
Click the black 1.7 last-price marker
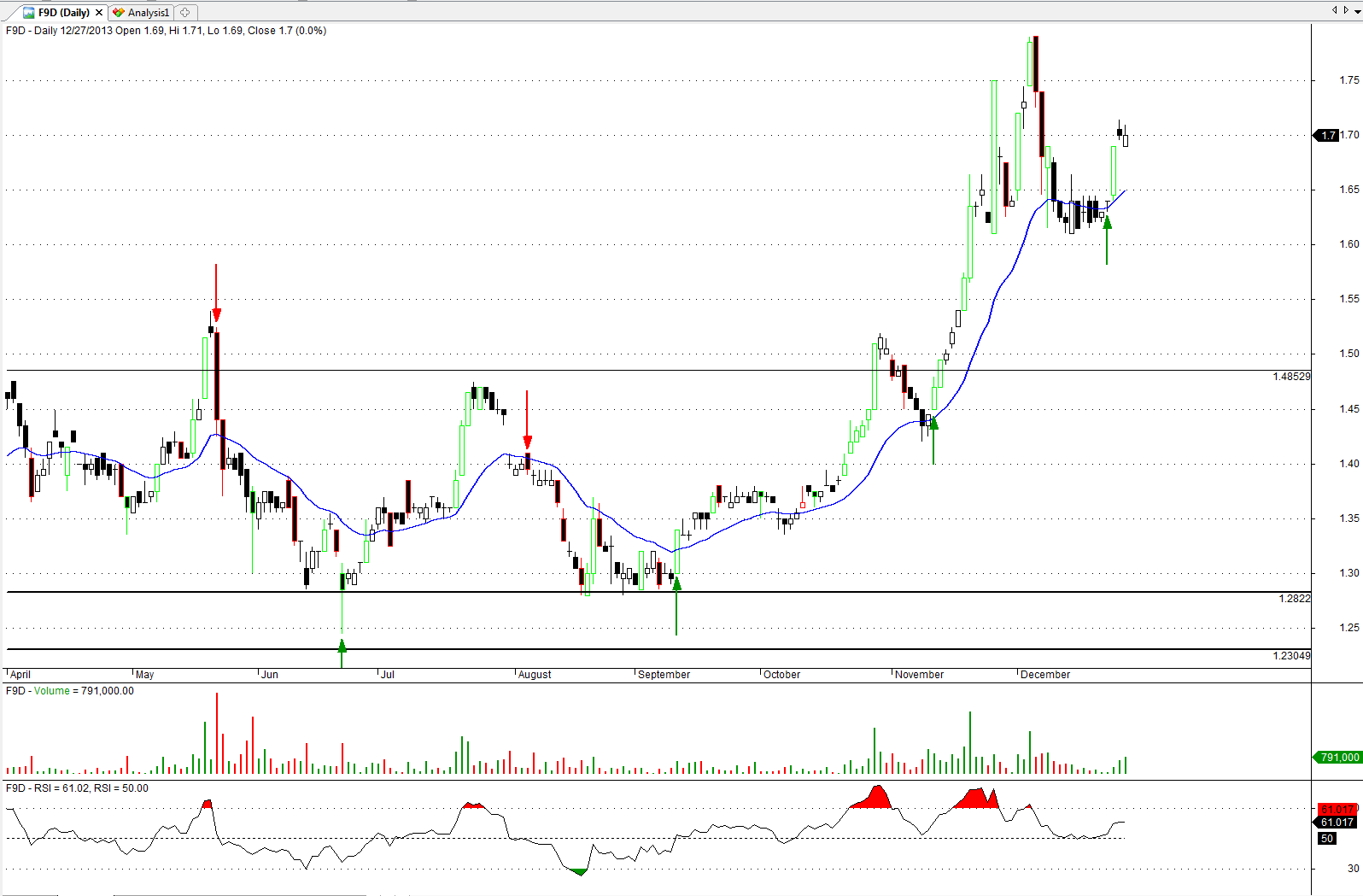[x=1327, y=135]
